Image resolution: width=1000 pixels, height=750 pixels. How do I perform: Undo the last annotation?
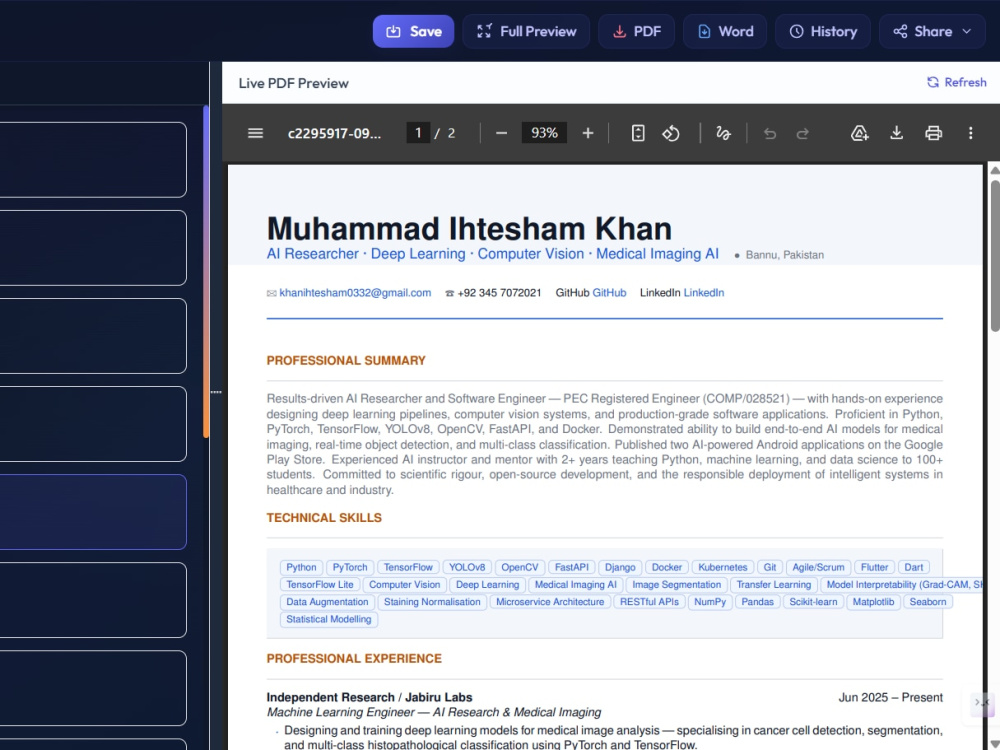click(770, 133)
